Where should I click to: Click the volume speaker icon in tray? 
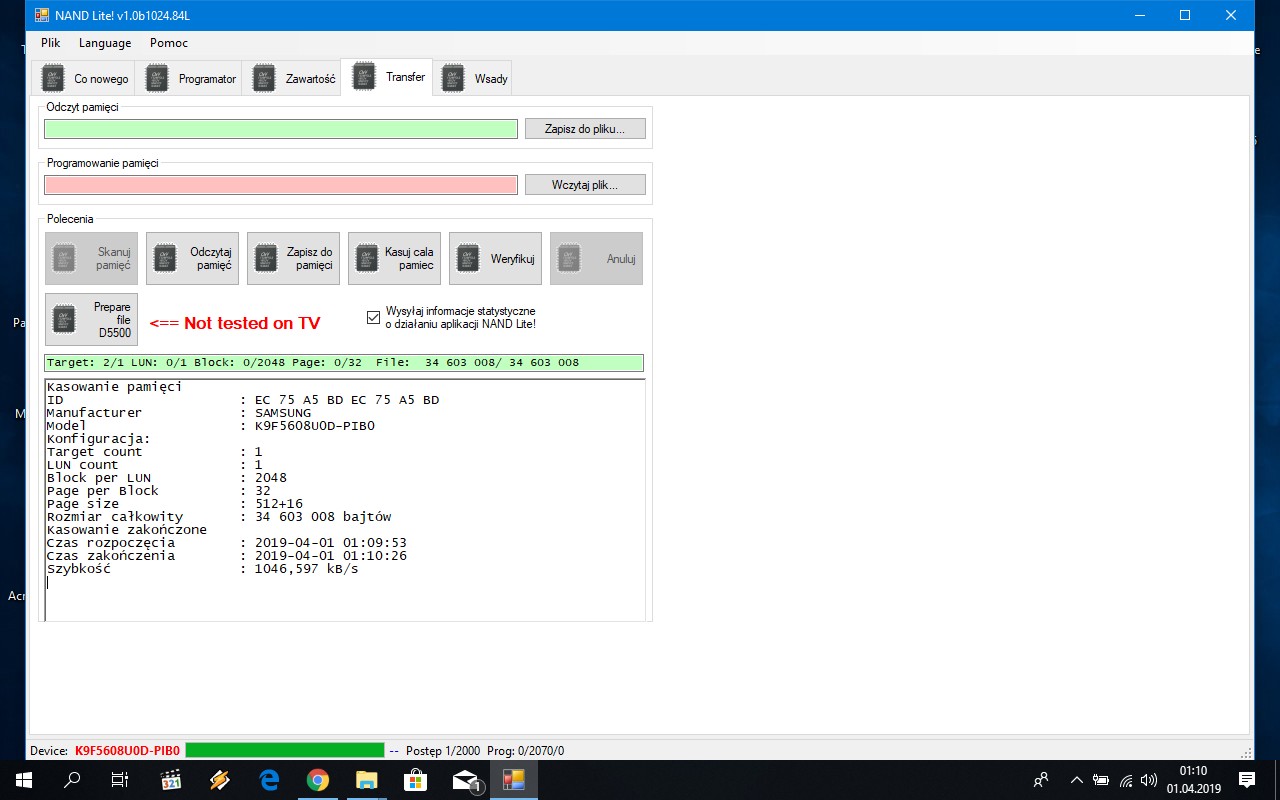coord(1149,780)
